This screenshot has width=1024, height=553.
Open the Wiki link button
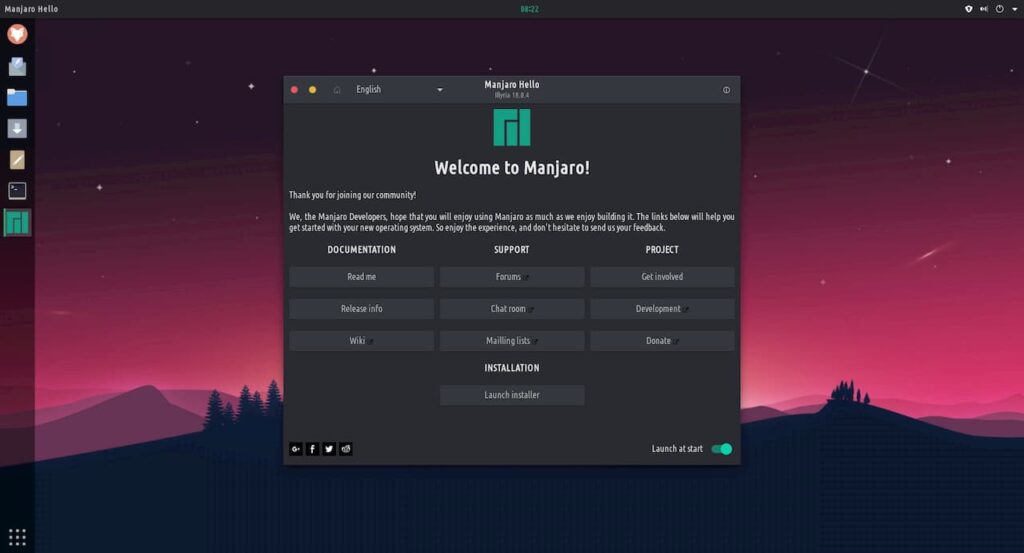pyautogui.click(x=361, y=341)
